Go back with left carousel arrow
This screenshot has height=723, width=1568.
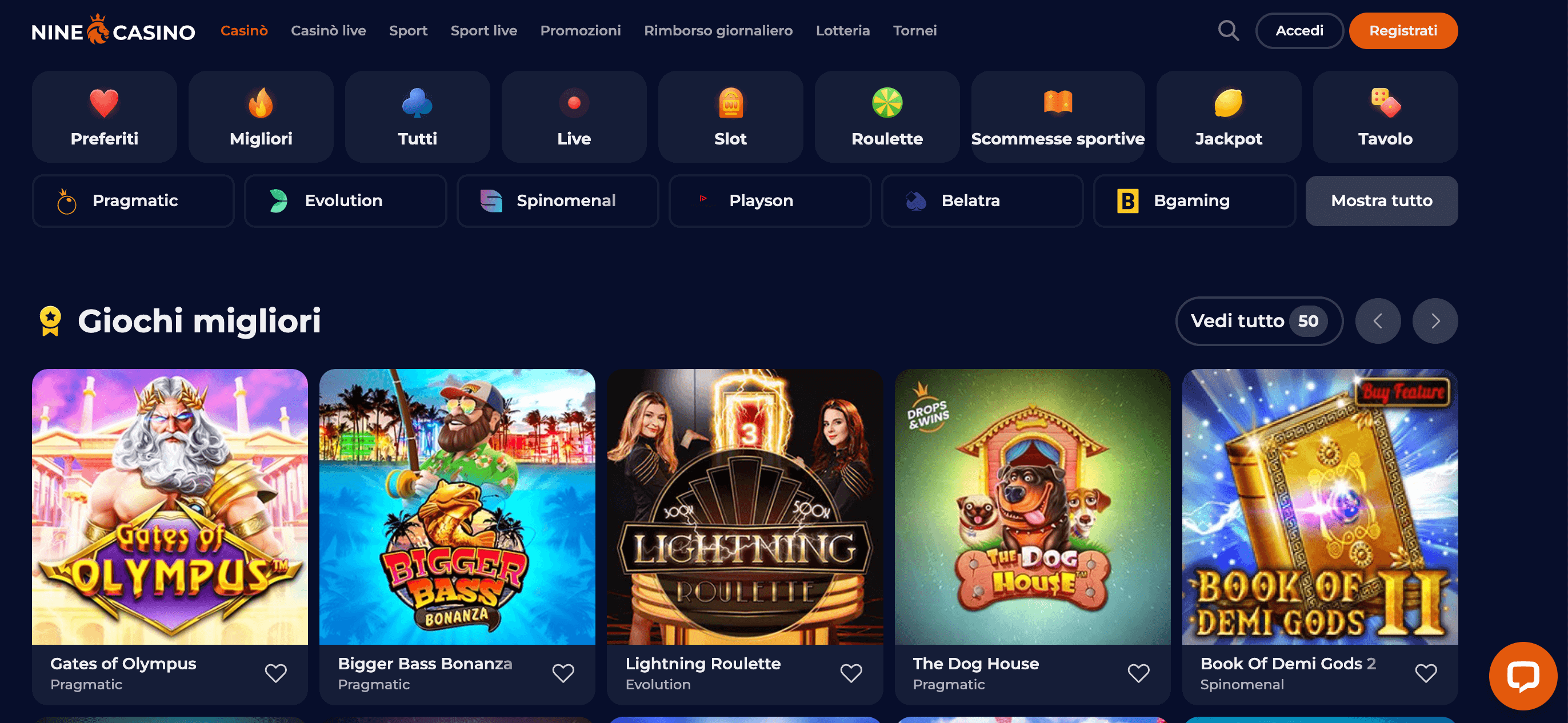click(1378, 321)
